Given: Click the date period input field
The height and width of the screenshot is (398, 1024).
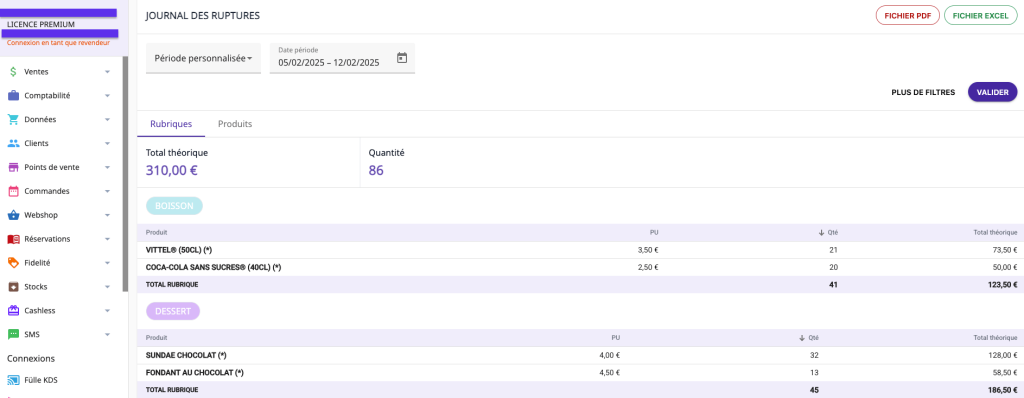Looking at the screenshot, I should coord(342,58).
